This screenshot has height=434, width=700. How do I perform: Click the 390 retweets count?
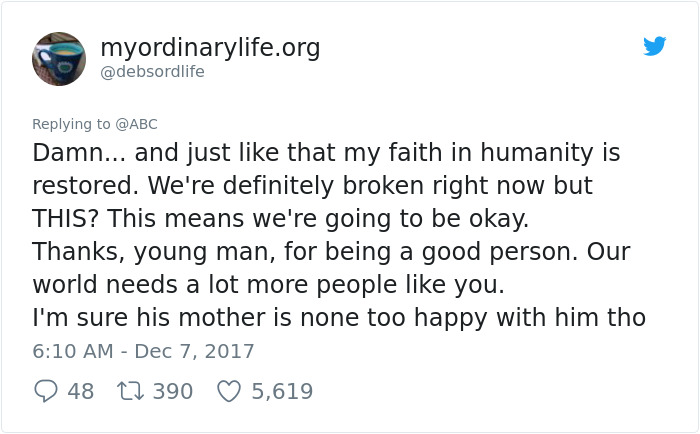click(172, 391)
